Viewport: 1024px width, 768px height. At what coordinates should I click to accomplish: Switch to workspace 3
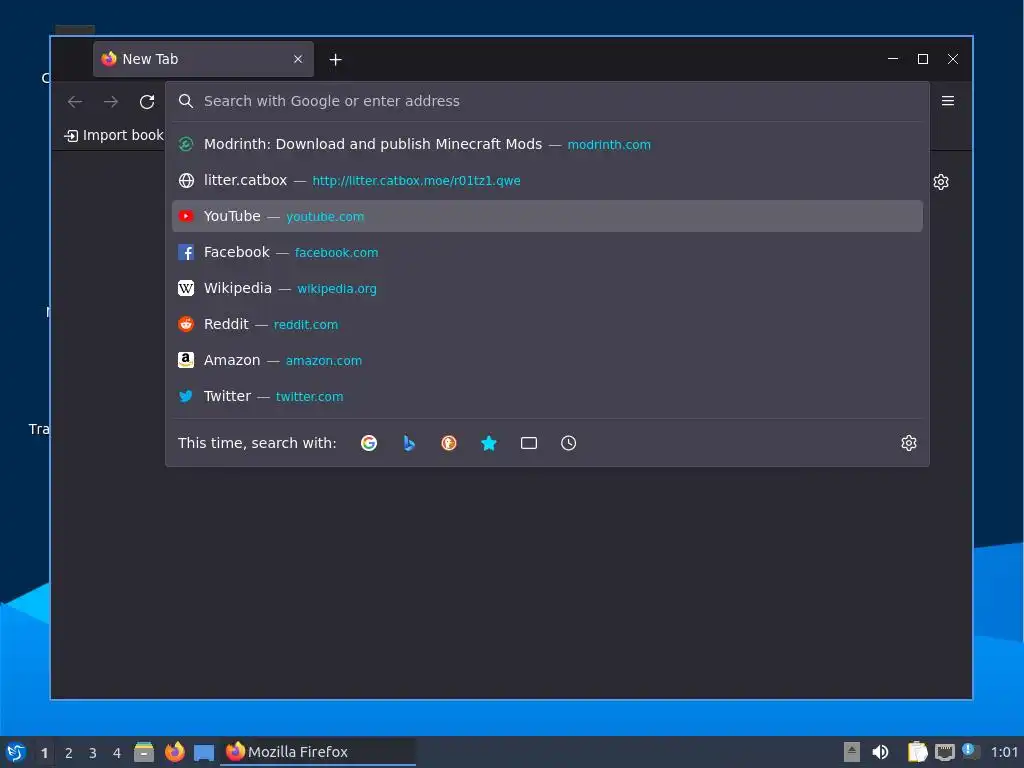point(93,753)
